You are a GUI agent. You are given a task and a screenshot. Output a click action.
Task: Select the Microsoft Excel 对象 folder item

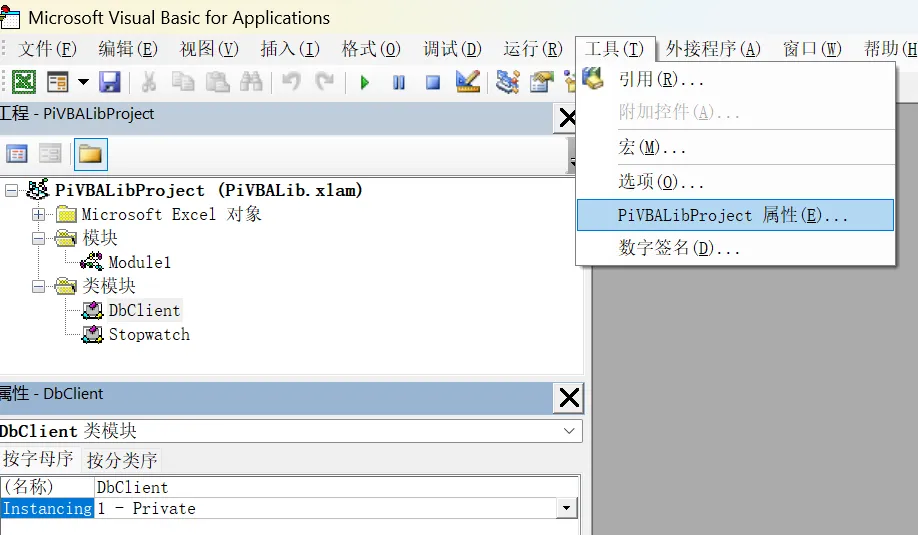pyautogui.click(x=171, y=214)
